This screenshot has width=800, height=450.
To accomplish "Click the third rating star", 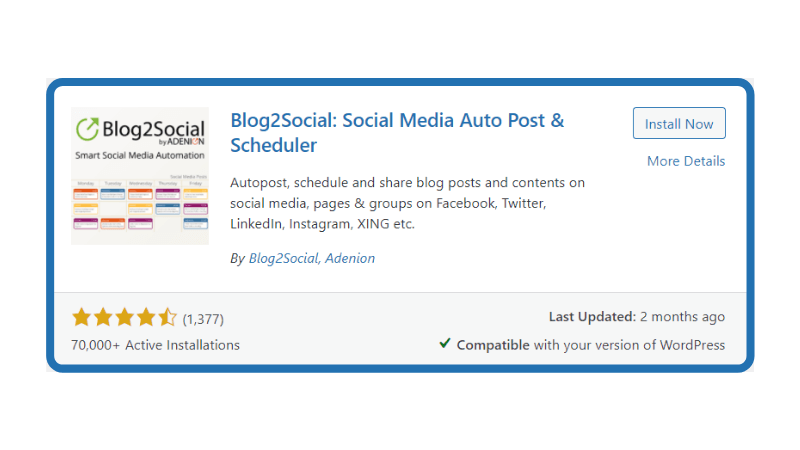I will pos(124,318).
